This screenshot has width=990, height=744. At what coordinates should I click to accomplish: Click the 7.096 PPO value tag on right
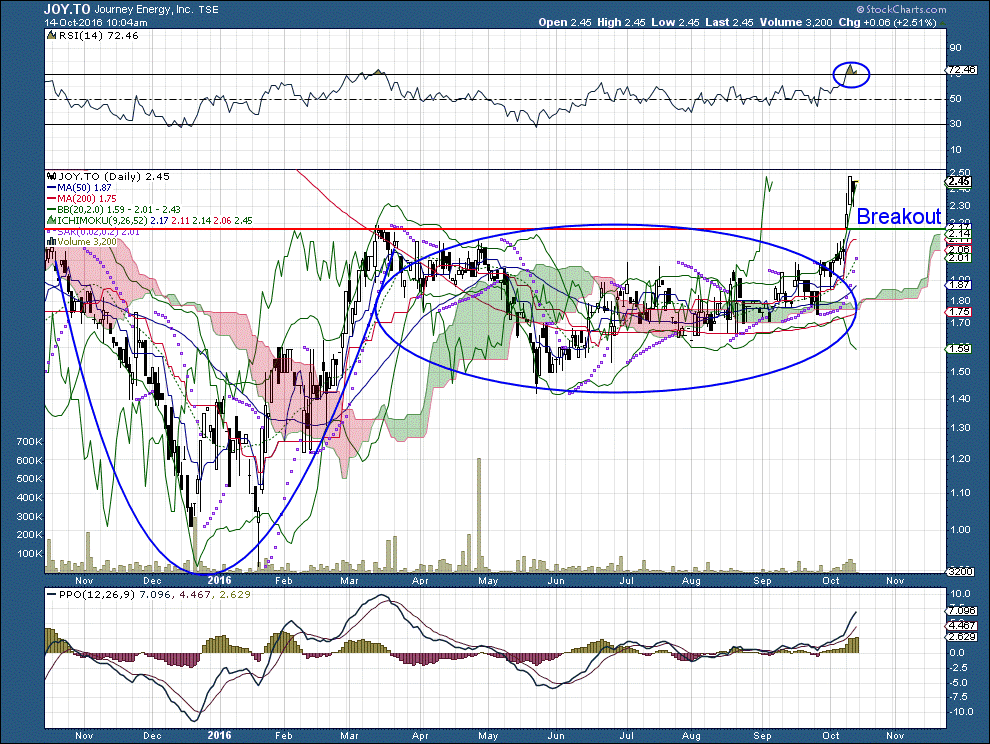(962, 611)
